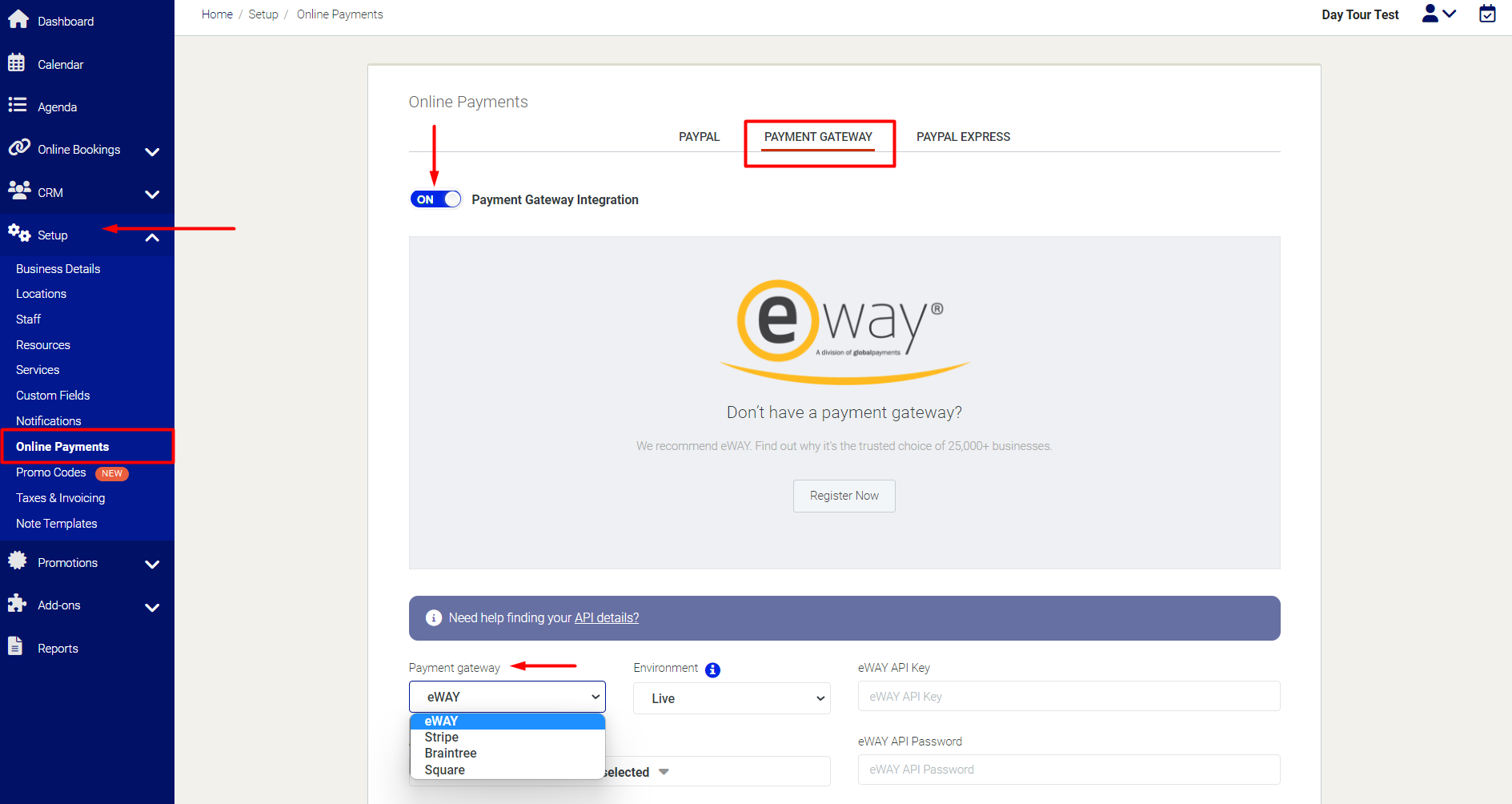1512x804 pixels.
Task: Open the dropdown arrow next to 'selected'
Action: tap(664, 772)
